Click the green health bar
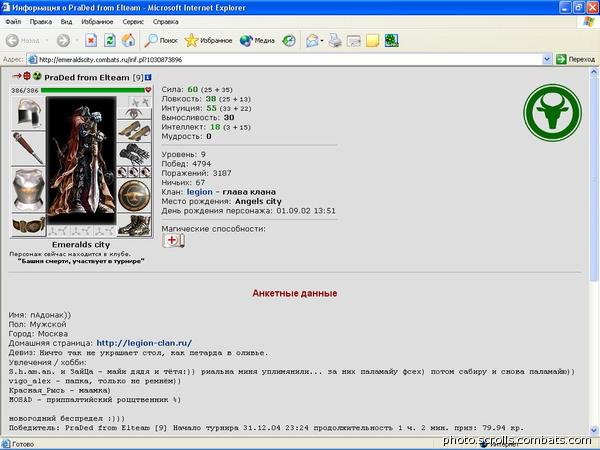Screen dimensions: 600x450 [x=92, y=90]
